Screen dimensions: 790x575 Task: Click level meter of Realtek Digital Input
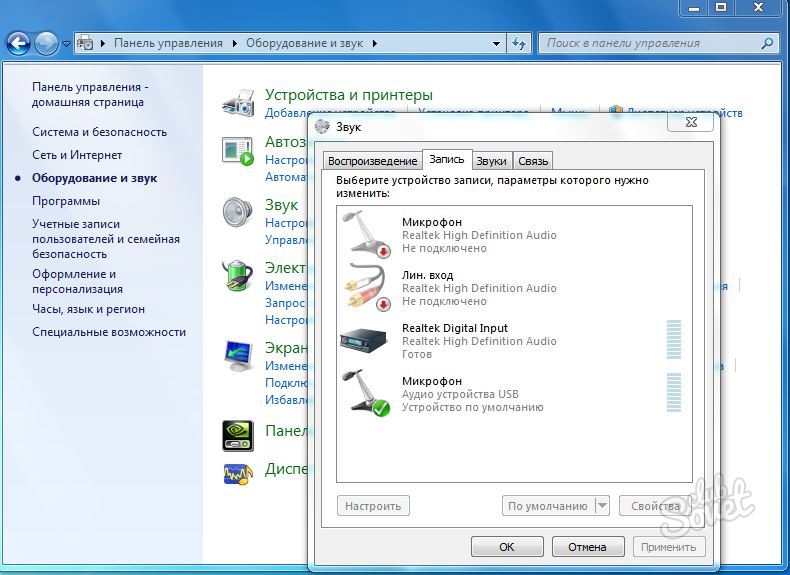[674, 339]
